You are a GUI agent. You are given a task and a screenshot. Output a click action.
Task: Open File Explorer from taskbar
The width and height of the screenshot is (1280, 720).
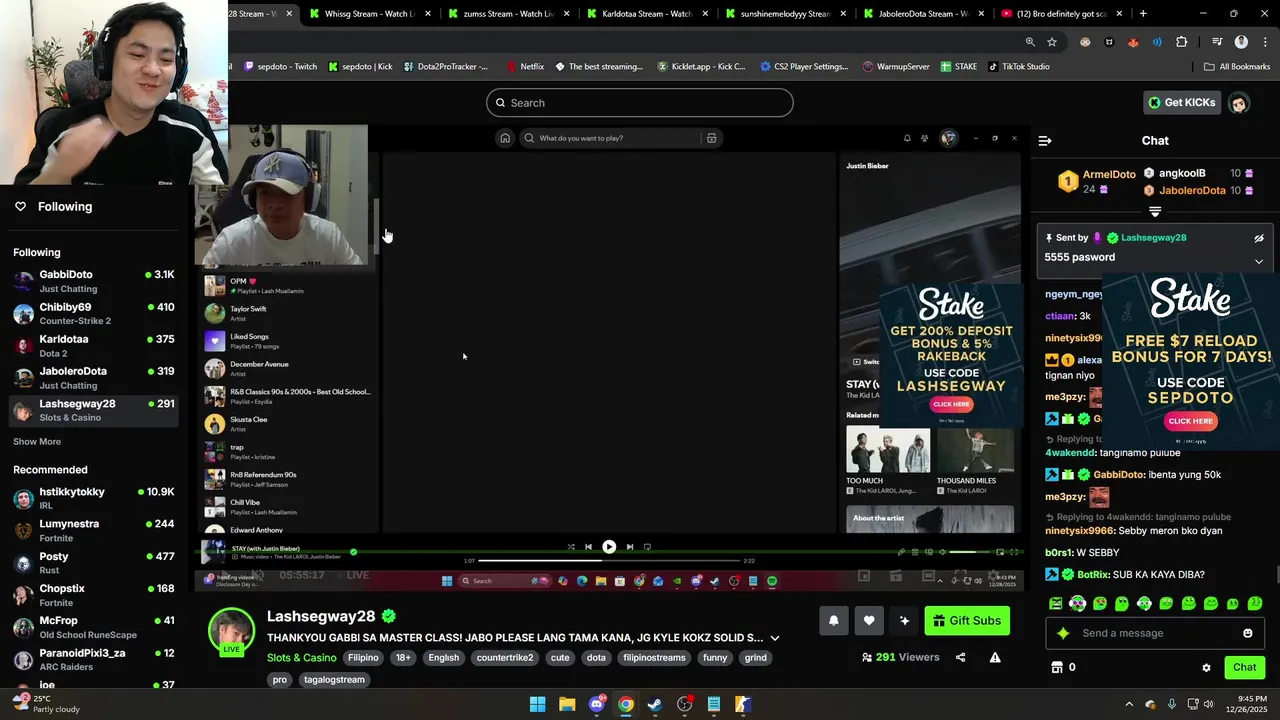click(567, 704)
